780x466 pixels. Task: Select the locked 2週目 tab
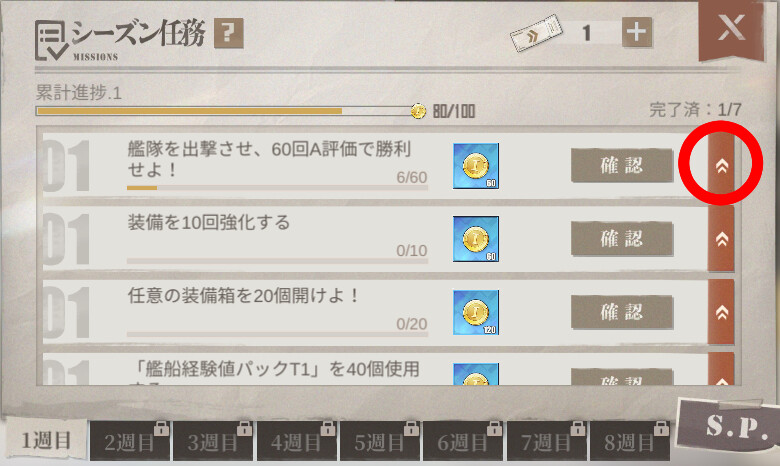[130, 441]
